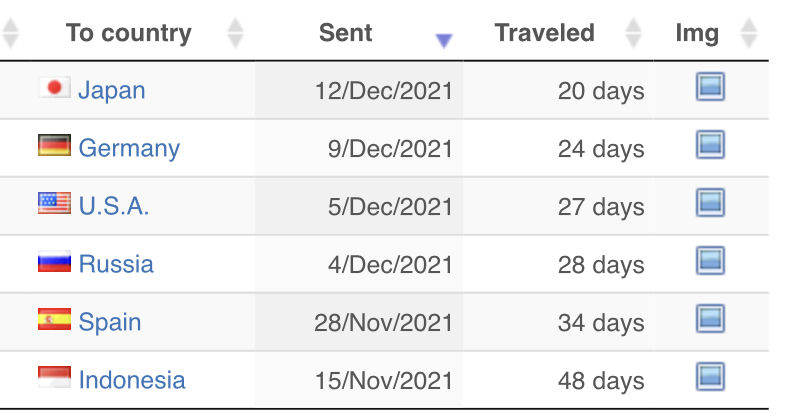Open the image icon for Indonesia row
806x418 pixels.
[x=710, y=377]
